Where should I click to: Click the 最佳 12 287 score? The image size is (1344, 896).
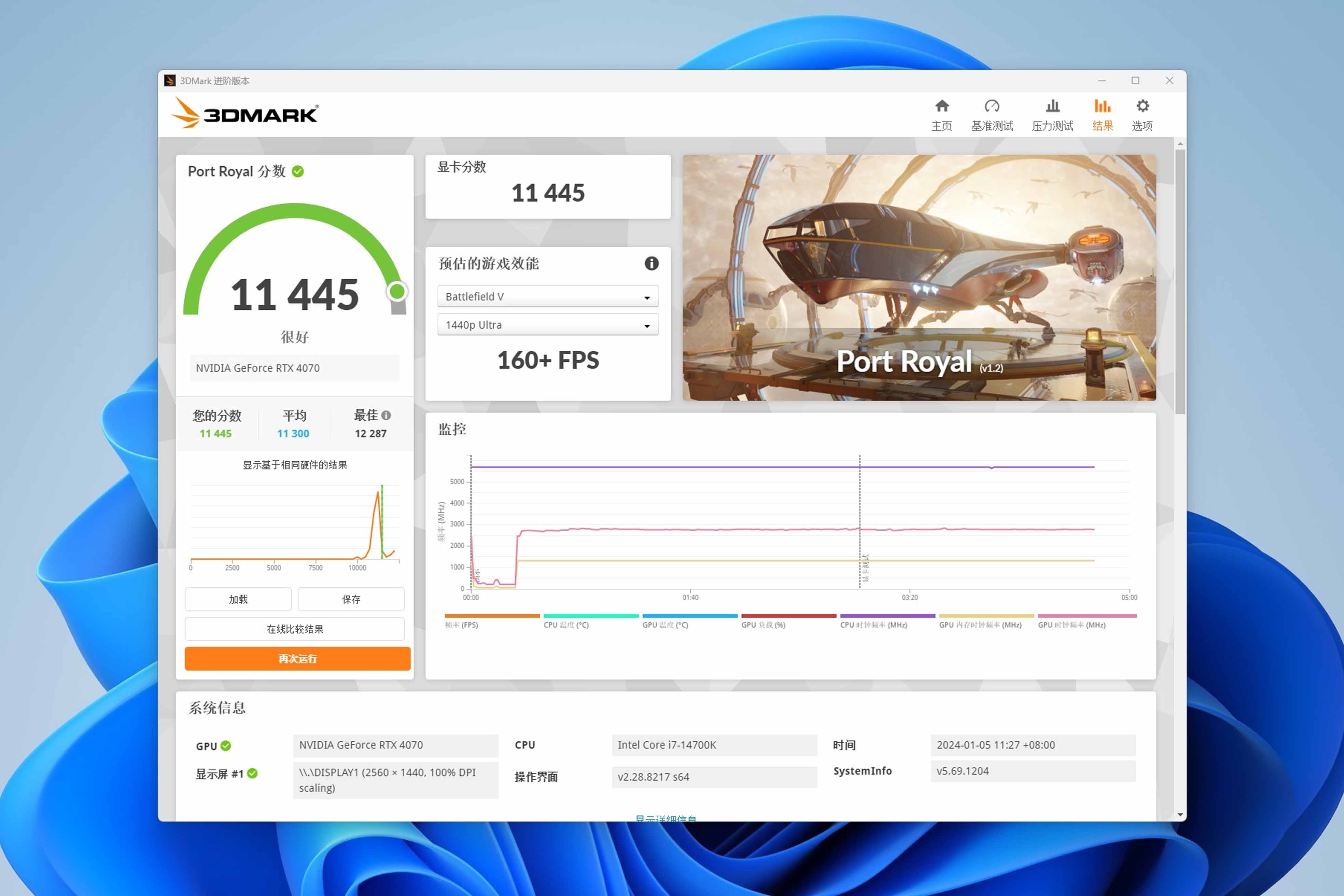point(370,434)
